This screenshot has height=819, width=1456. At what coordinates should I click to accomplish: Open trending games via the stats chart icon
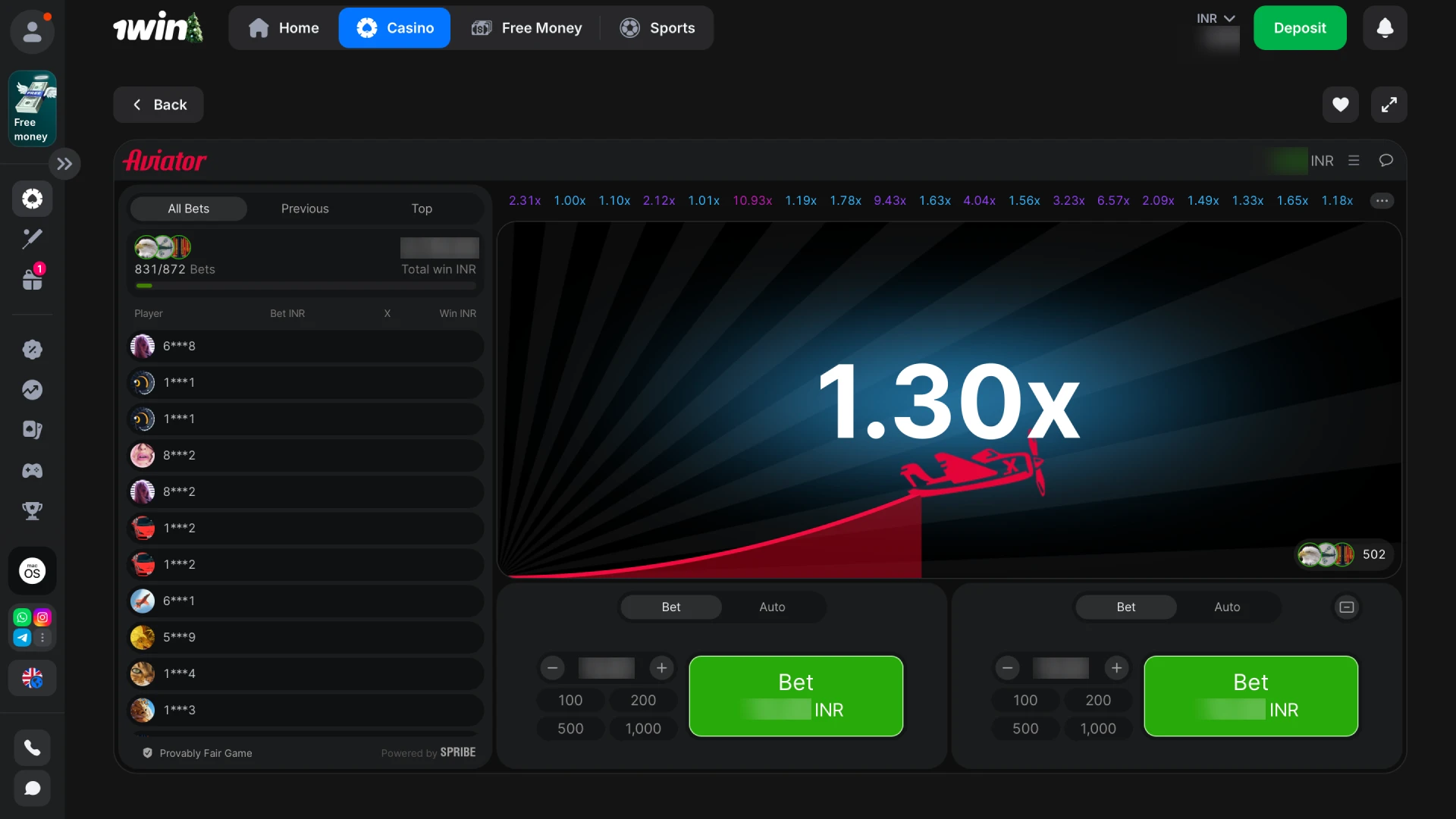pyautogui.click(x=33, y=389)
